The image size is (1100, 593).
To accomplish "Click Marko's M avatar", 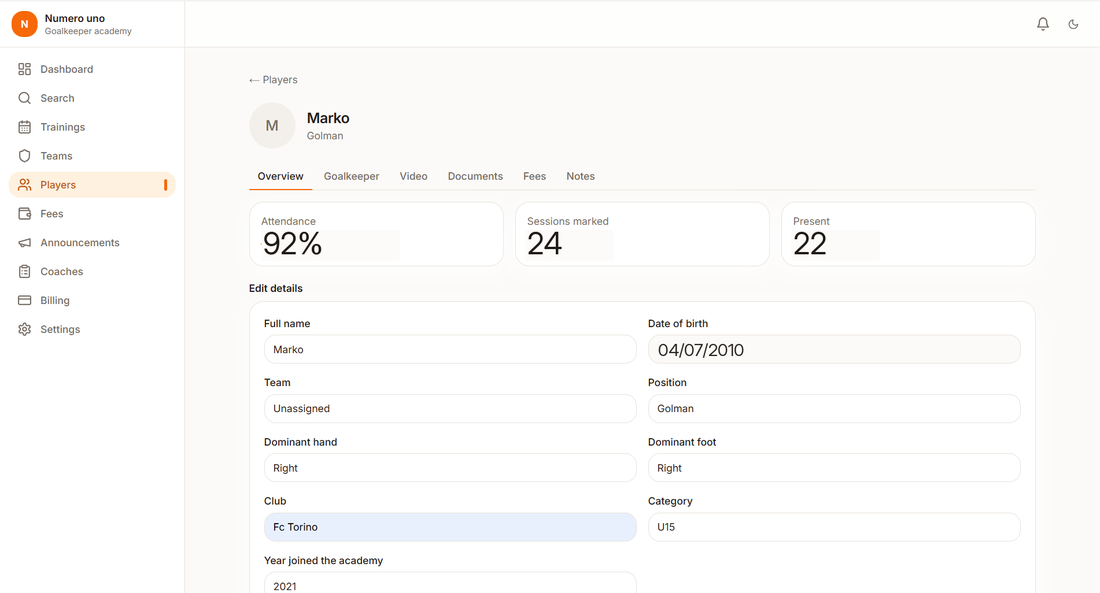I will point(272,126).
